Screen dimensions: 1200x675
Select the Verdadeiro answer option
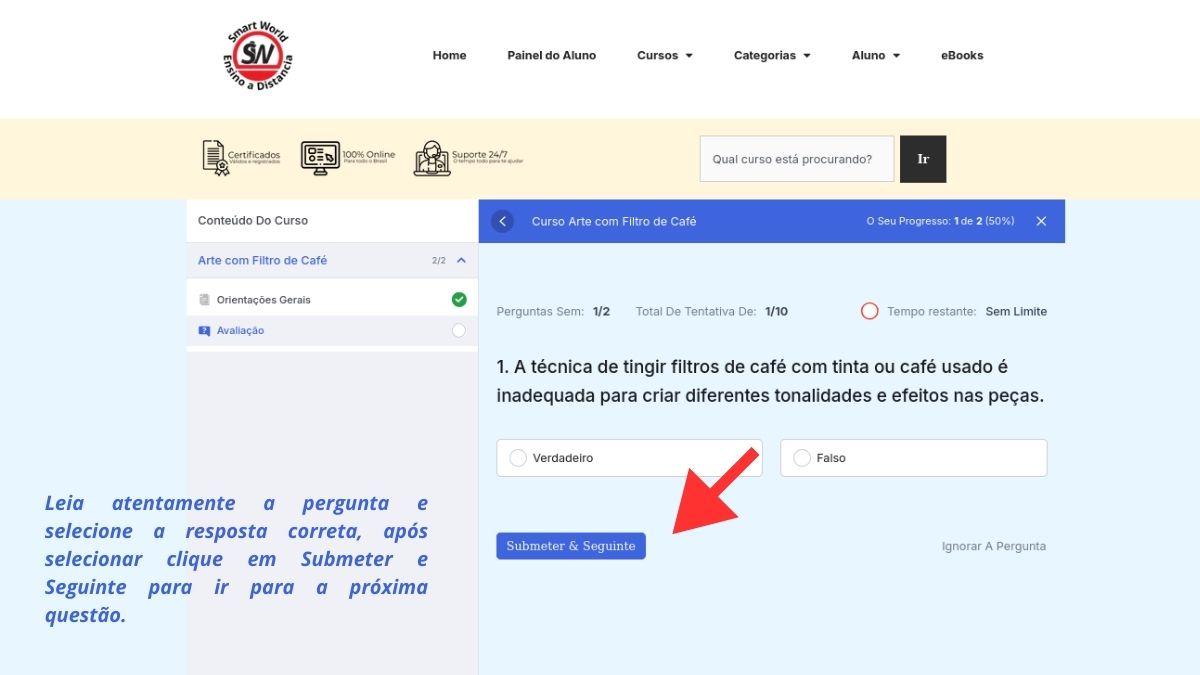click(x=518, y=458)
